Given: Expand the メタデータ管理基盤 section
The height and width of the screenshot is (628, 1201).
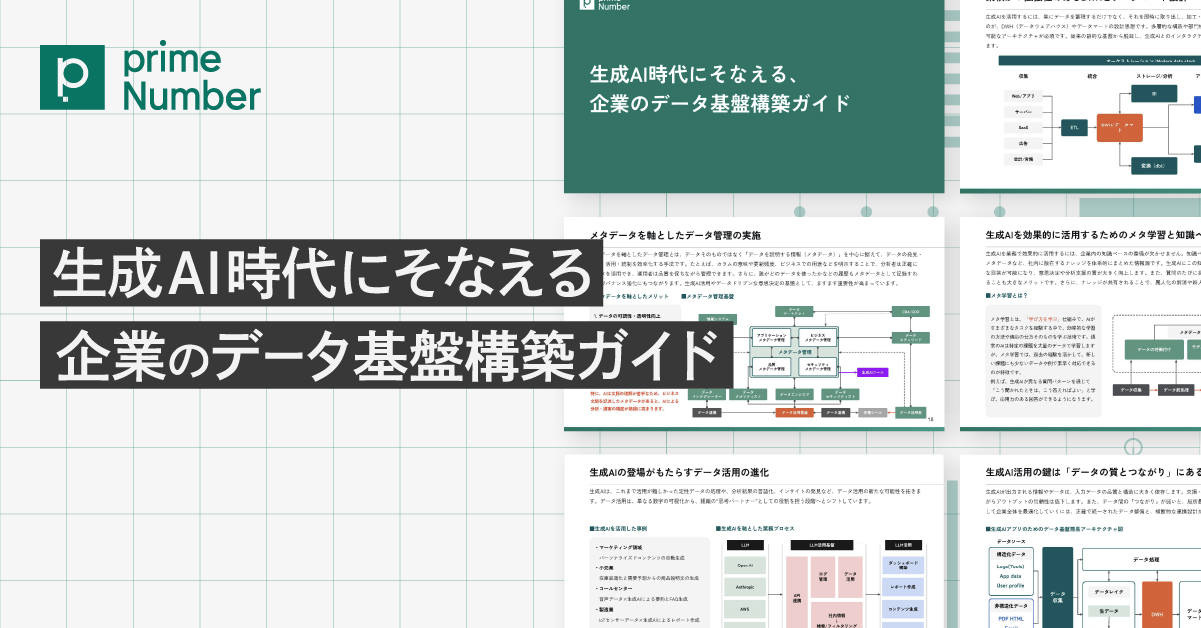Looking at the screenshot, I should (x=708, y=297).
